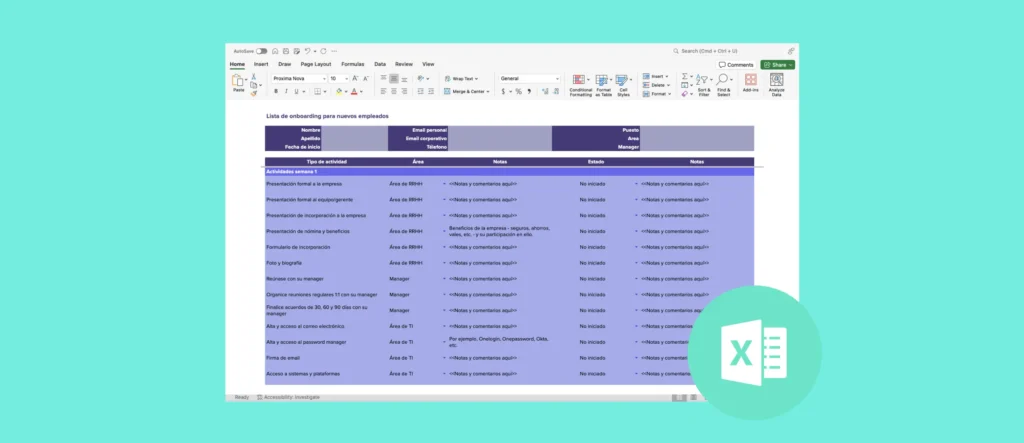The width and height of the screenshot is (1024, 443).
Task: Open the Data tab
Action: 380,64
